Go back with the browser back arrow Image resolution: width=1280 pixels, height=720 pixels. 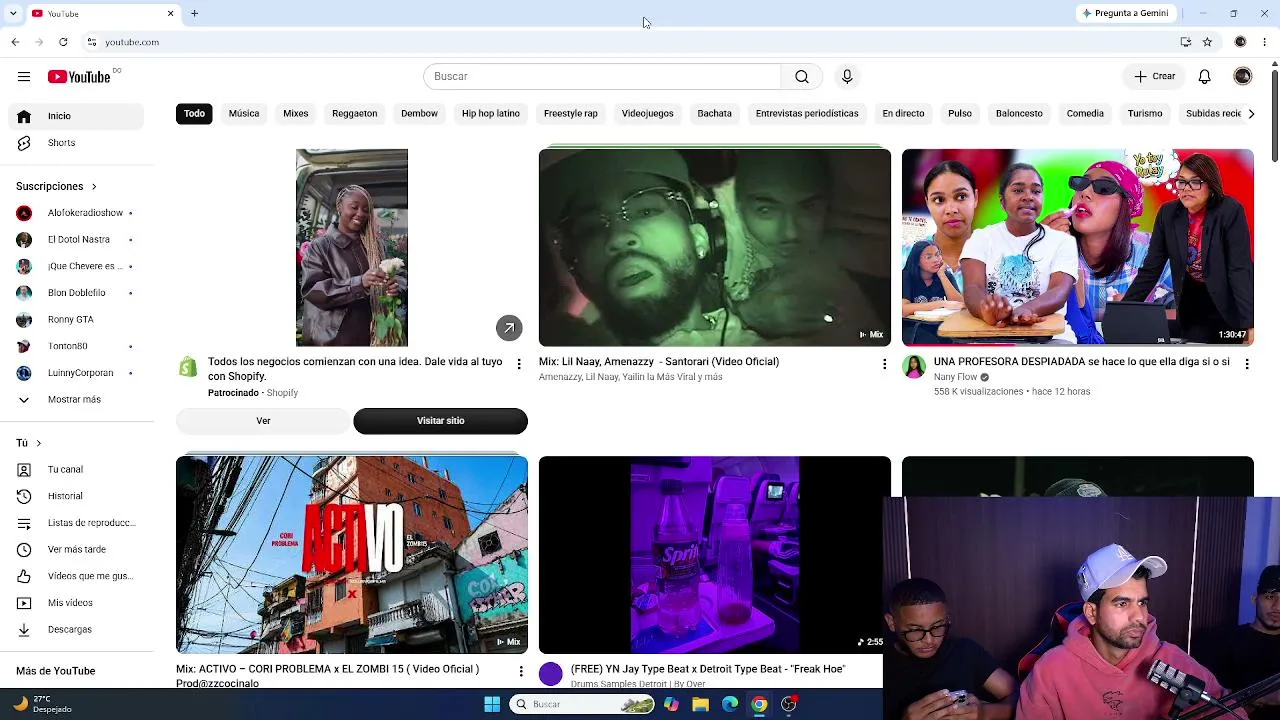(x=15, y=42)
